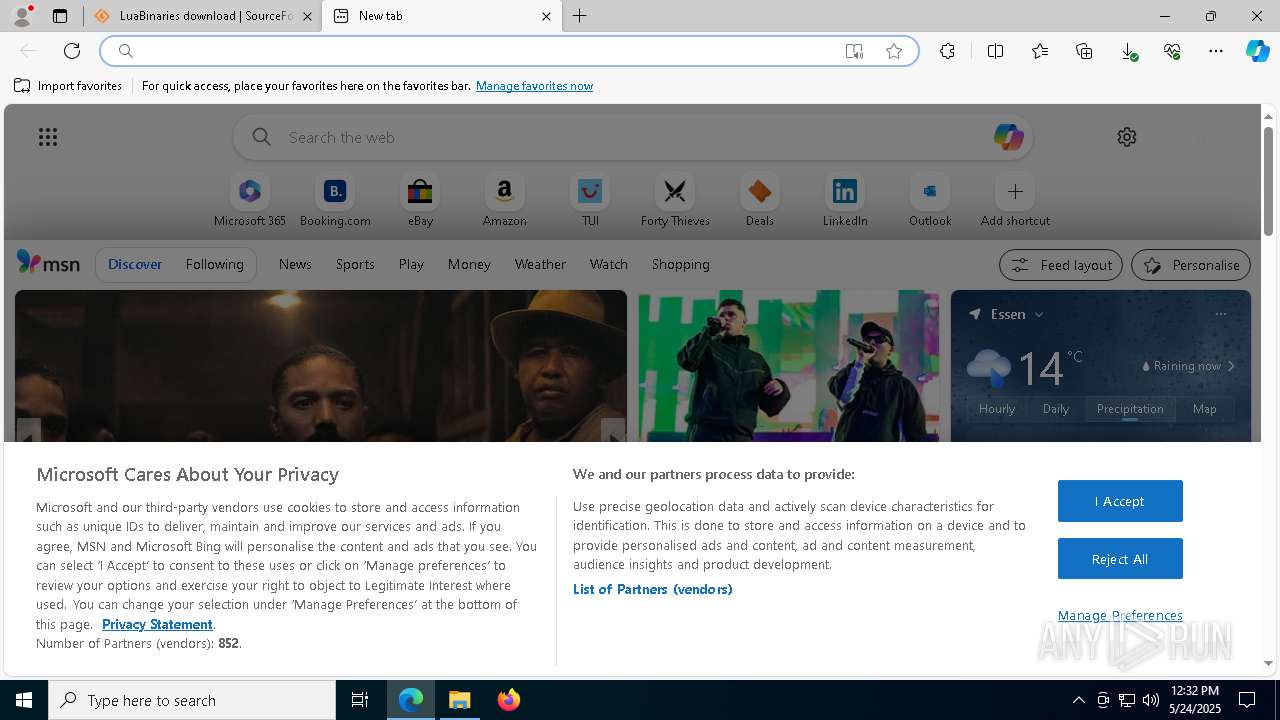The image size is (1280, 720).
Task: Open a new tab with plus button
Action: click(580, 16)
